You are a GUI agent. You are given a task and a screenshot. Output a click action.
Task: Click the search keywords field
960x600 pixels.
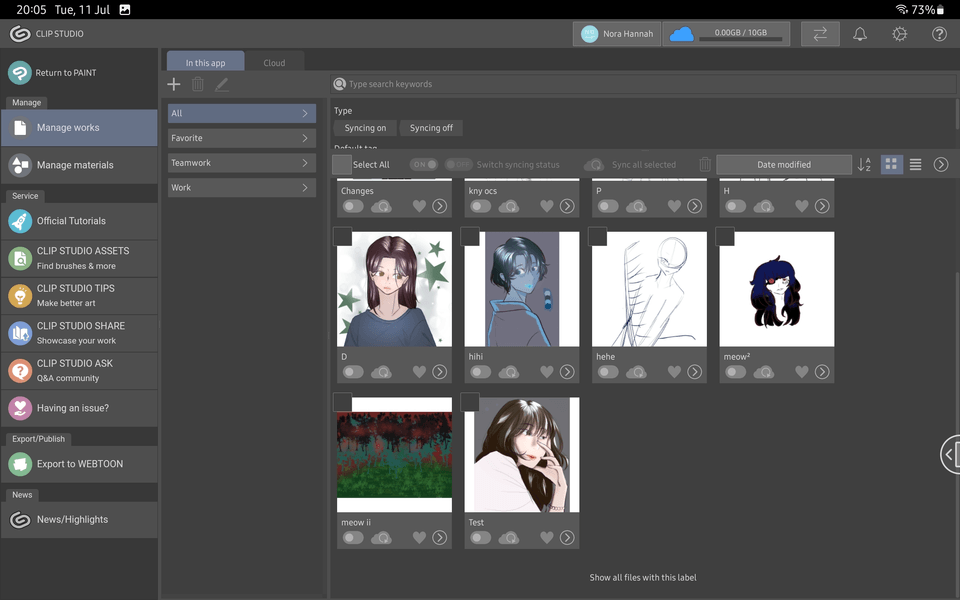click(643, 84)
